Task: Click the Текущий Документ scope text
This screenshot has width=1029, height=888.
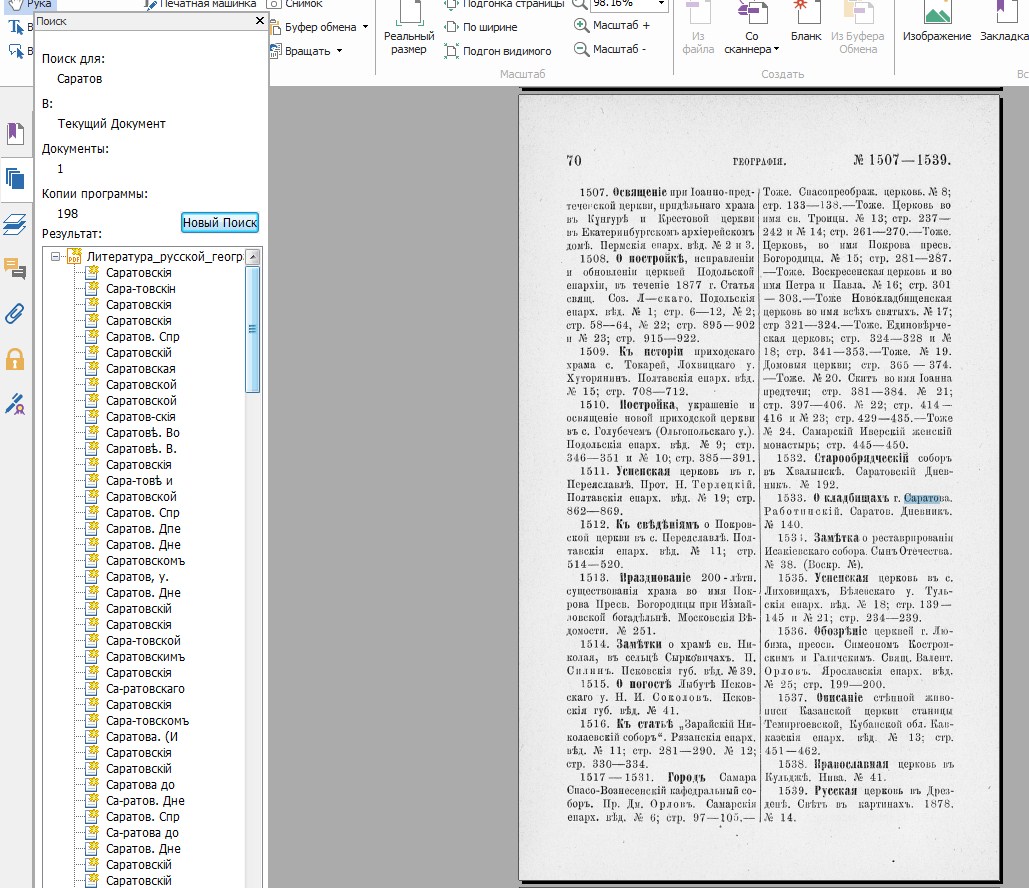Action: (x=111, y=123)
